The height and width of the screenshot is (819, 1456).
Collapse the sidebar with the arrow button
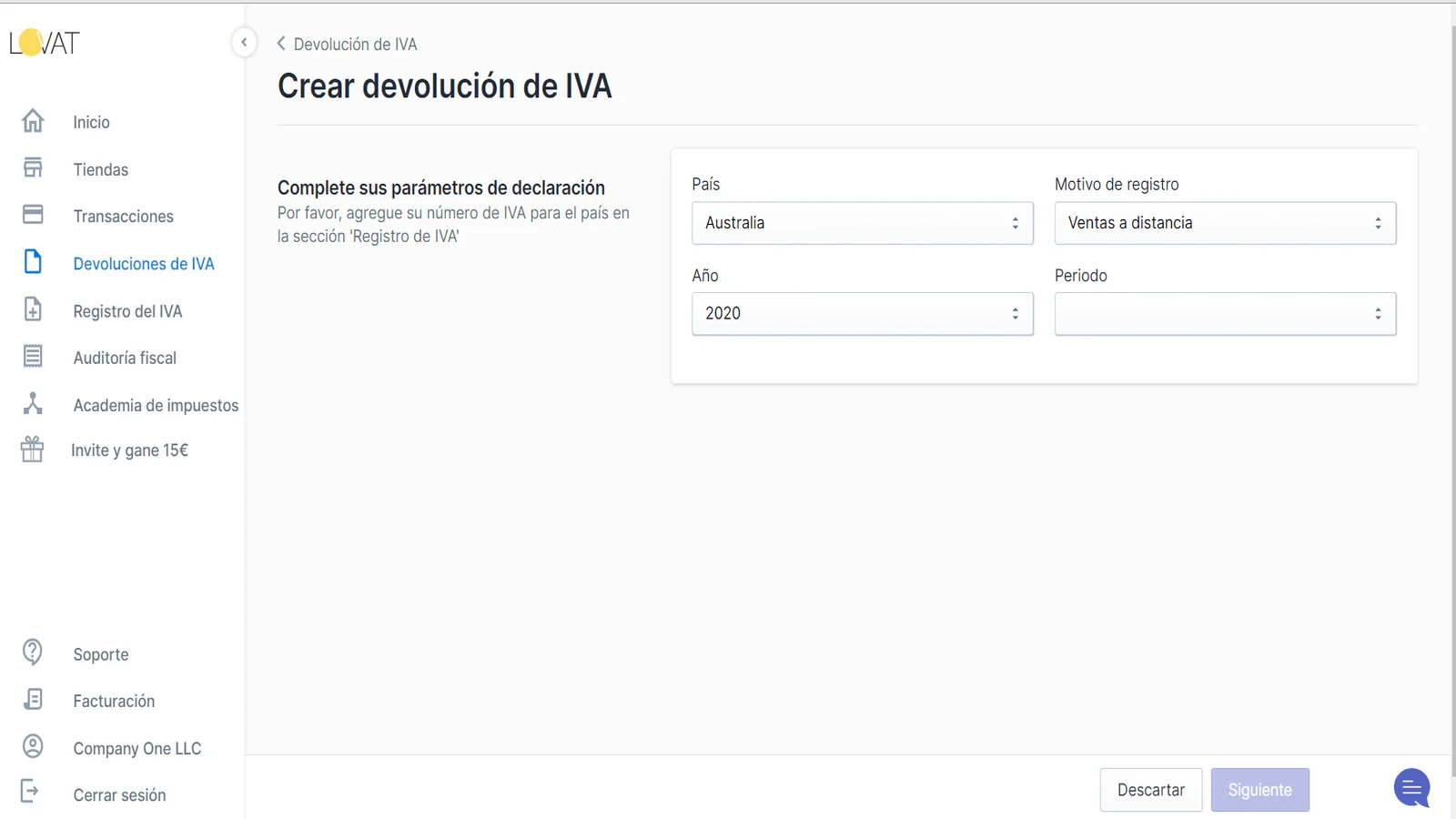click(244, 42)
